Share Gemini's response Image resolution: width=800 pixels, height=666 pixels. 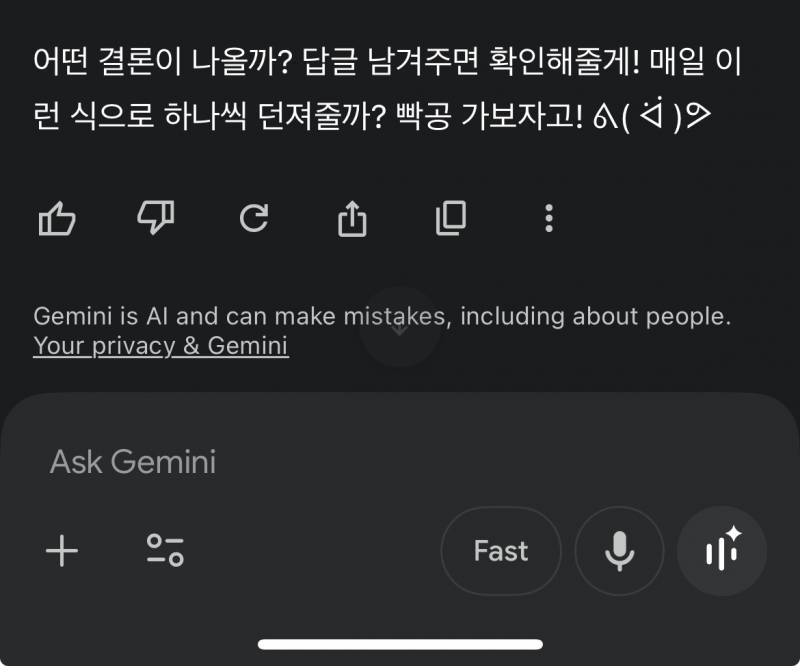(x=351, y=217)
